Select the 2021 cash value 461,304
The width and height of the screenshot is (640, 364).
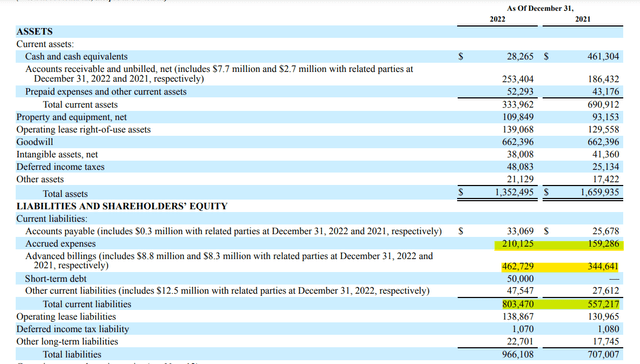pos(603,56)
